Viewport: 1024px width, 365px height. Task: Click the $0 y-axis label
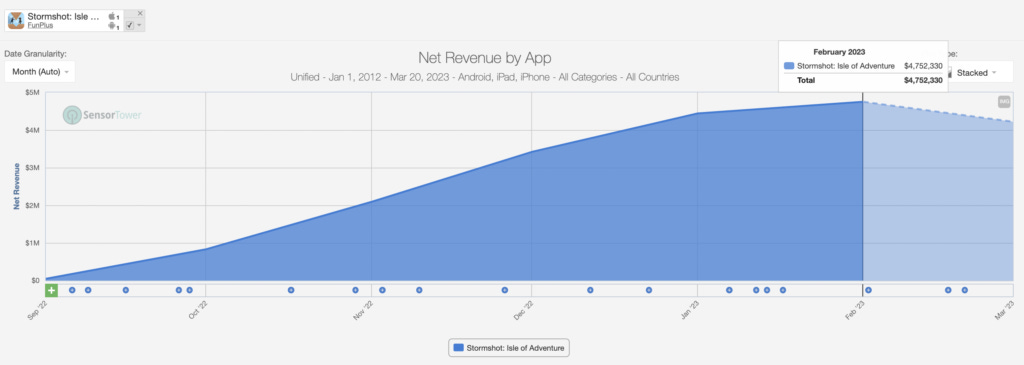[35, 281]
